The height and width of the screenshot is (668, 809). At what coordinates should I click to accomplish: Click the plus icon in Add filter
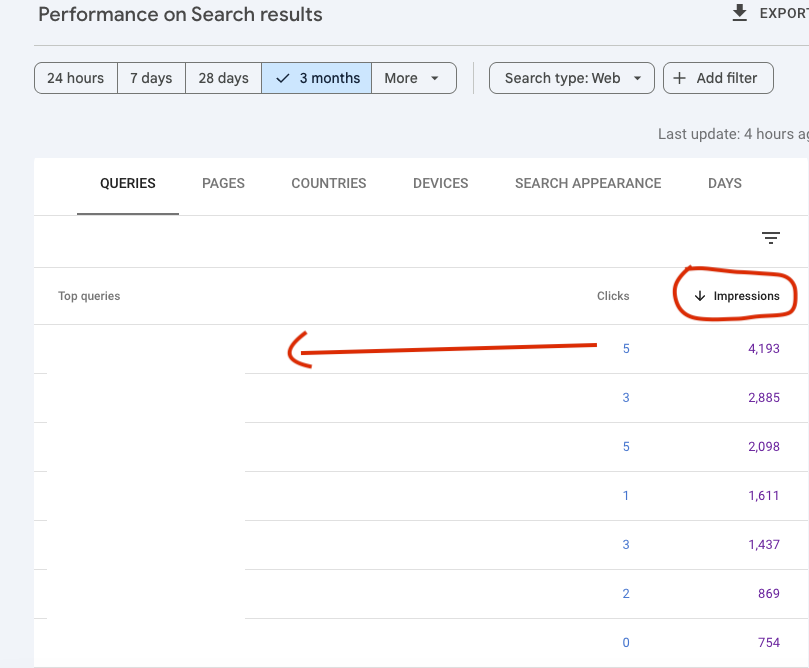(681, 78)
